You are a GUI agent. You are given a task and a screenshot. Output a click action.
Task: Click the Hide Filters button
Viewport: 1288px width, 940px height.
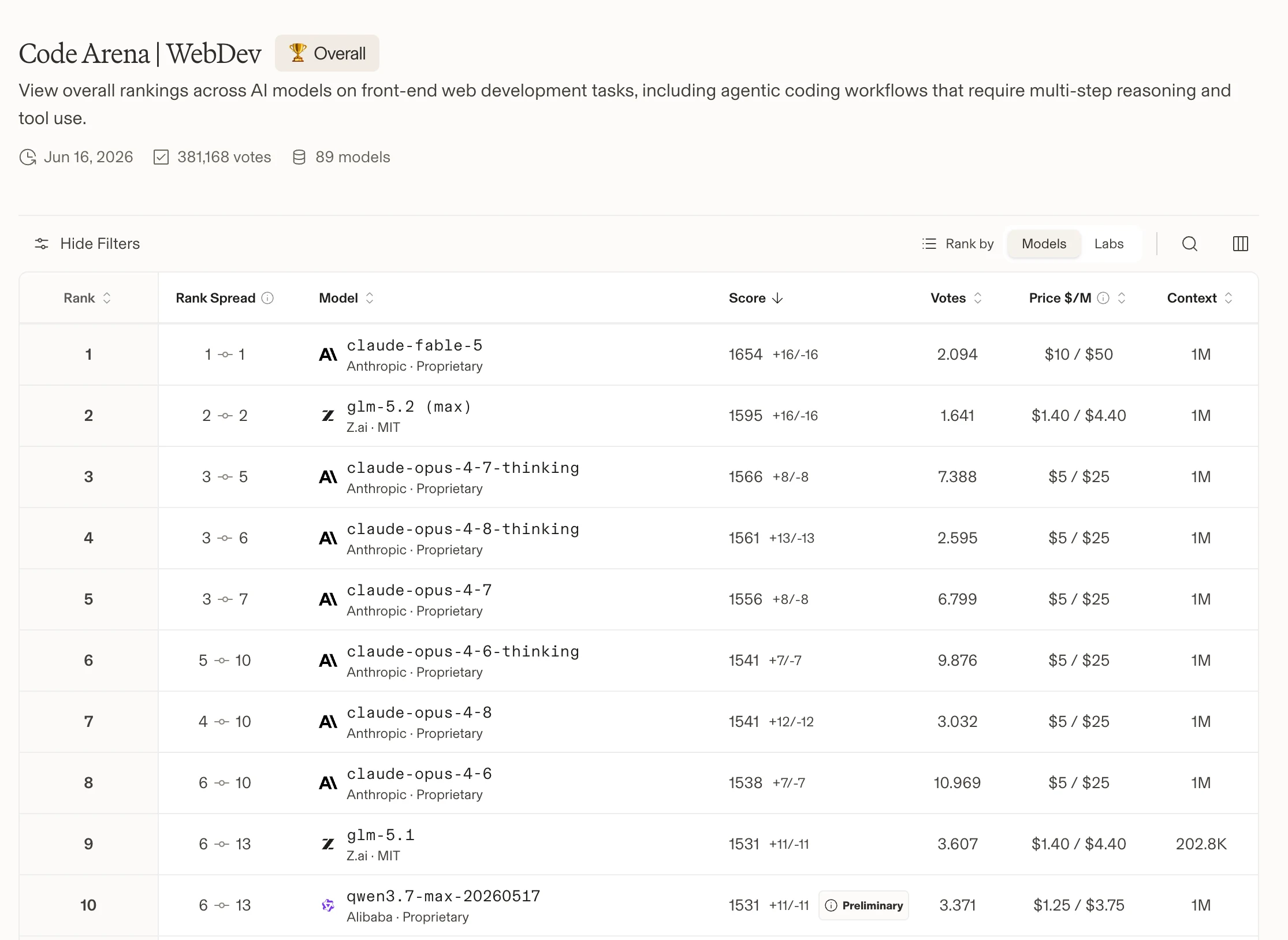(87, 244)
